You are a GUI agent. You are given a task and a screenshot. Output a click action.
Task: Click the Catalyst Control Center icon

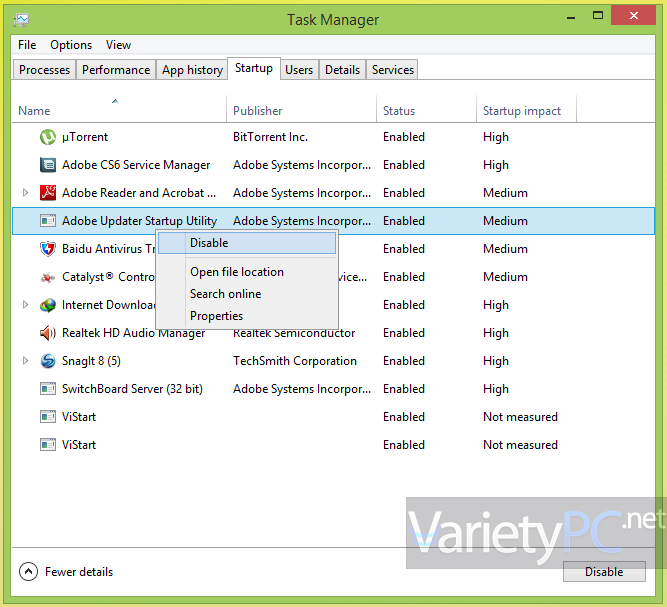[48, 277]
